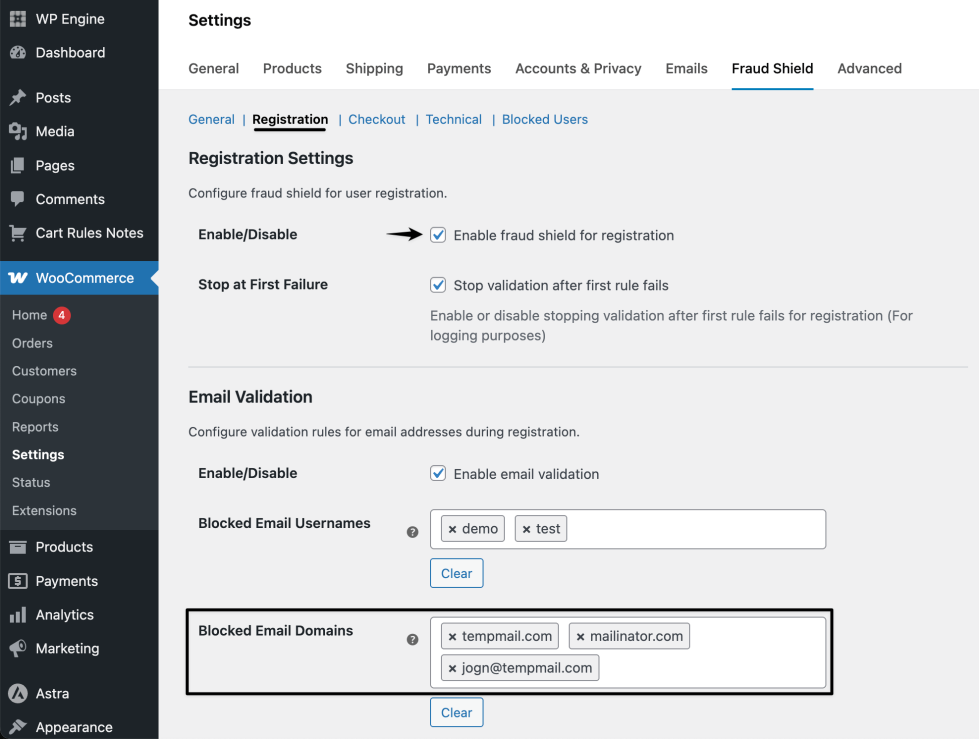979x739 pixels.
Task: Clear the Blocked Email Usernames list
Action: 456,573
